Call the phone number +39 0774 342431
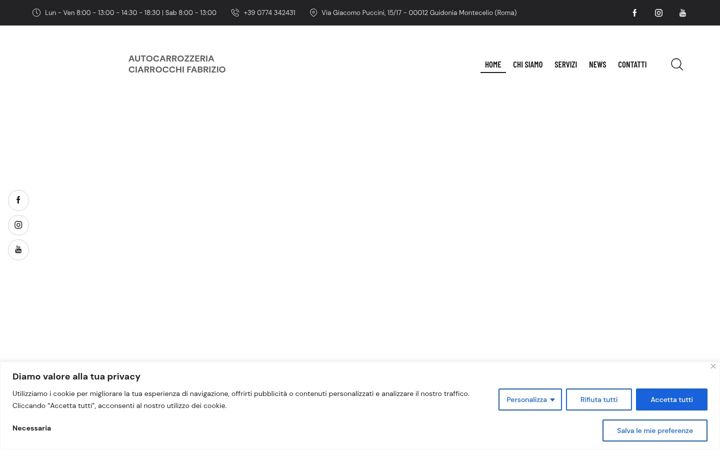The width and height of the screenshot is (720, 450). click(270, 13)
